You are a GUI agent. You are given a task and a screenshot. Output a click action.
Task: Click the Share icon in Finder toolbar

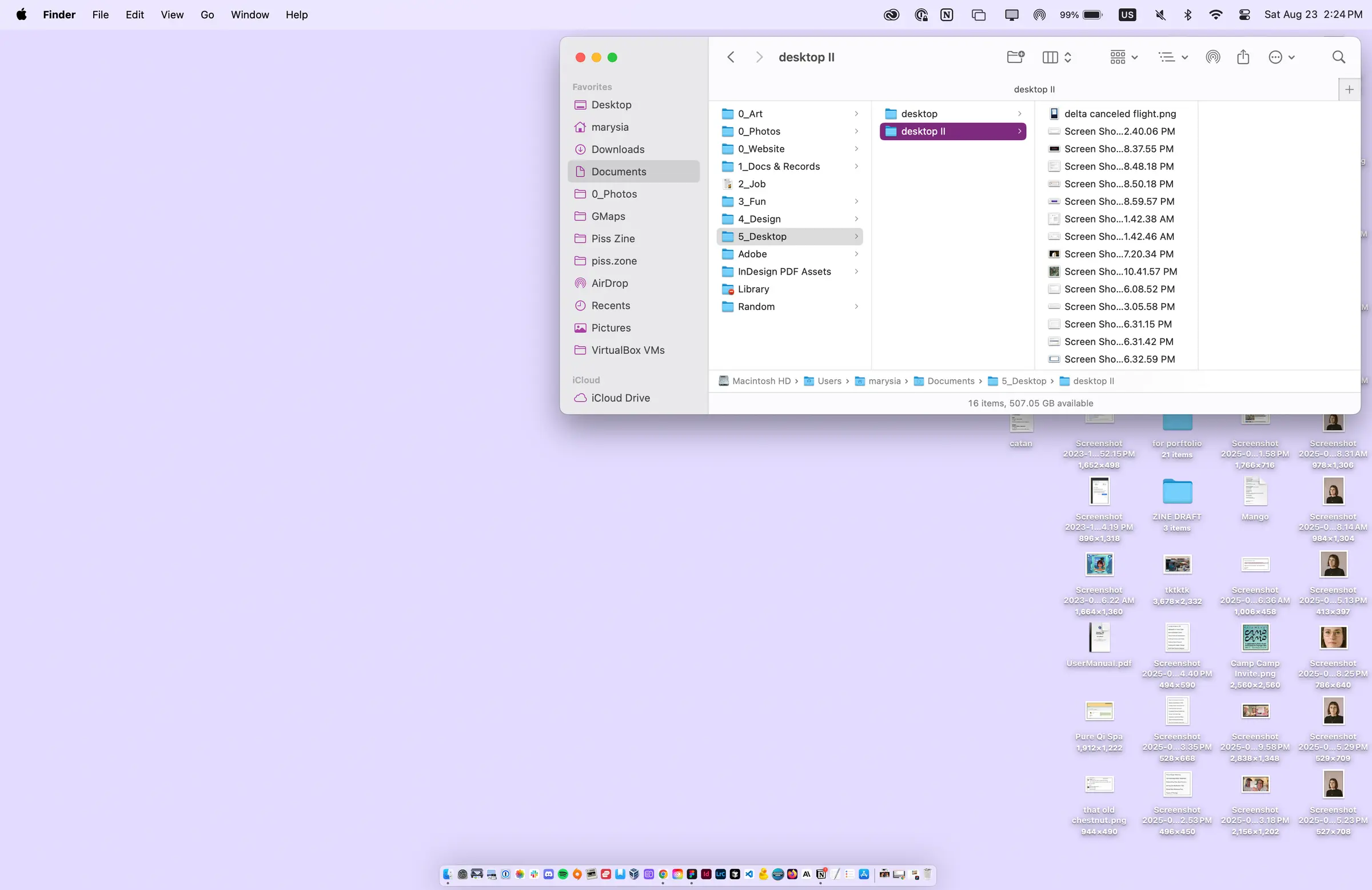click(1243, 57)
